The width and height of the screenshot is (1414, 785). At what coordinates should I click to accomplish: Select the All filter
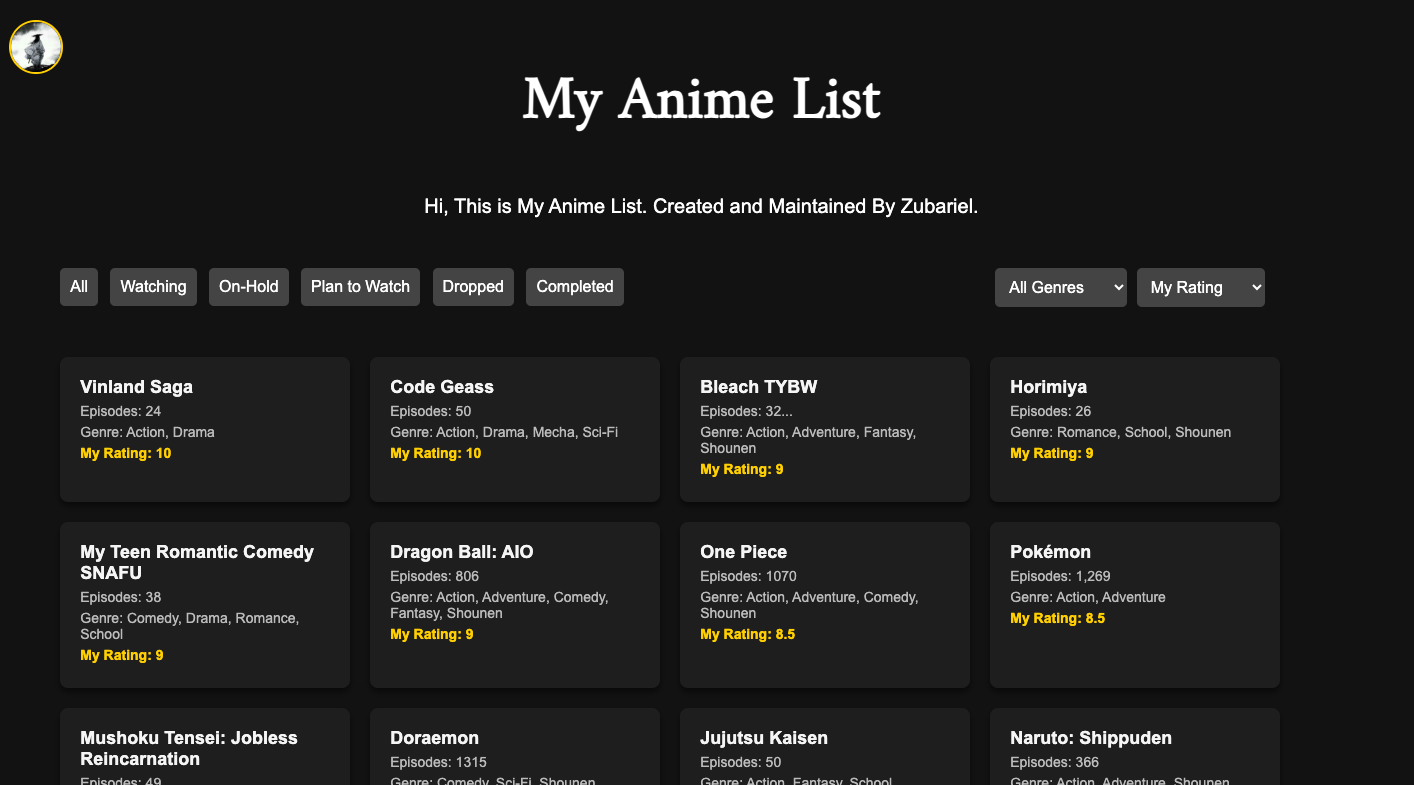78,287
